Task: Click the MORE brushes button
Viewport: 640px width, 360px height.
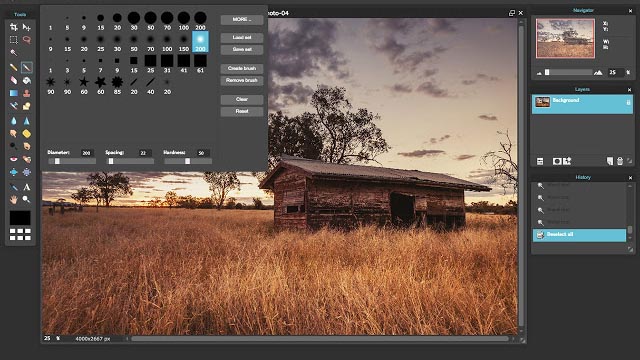Action: (242, 20)
